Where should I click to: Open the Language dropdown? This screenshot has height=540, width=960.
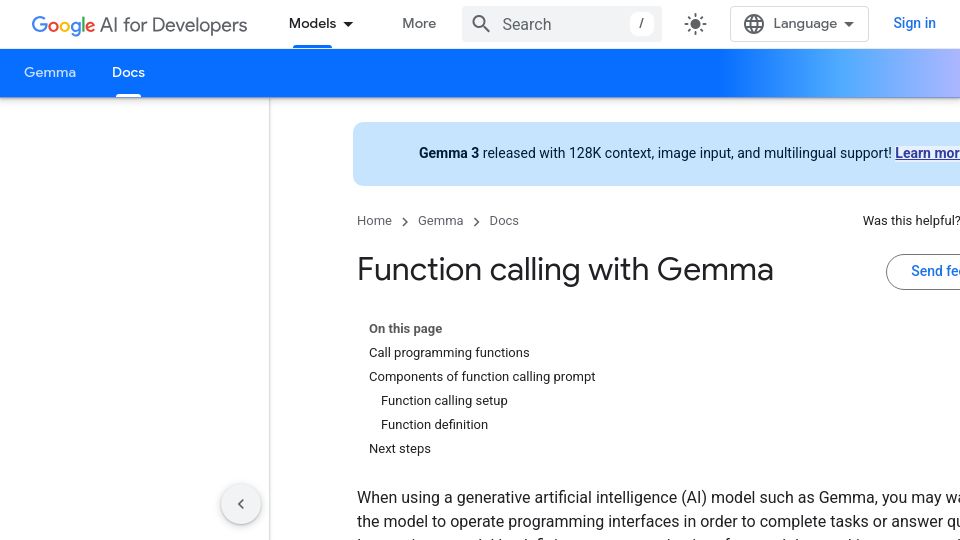point(799,24)
